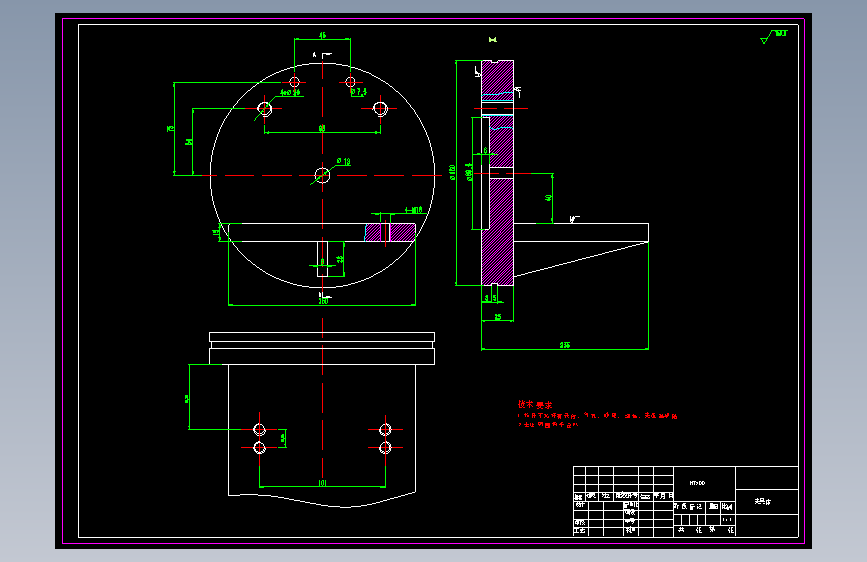Click the width dimension beneath the circular front view

click(323, 301)
